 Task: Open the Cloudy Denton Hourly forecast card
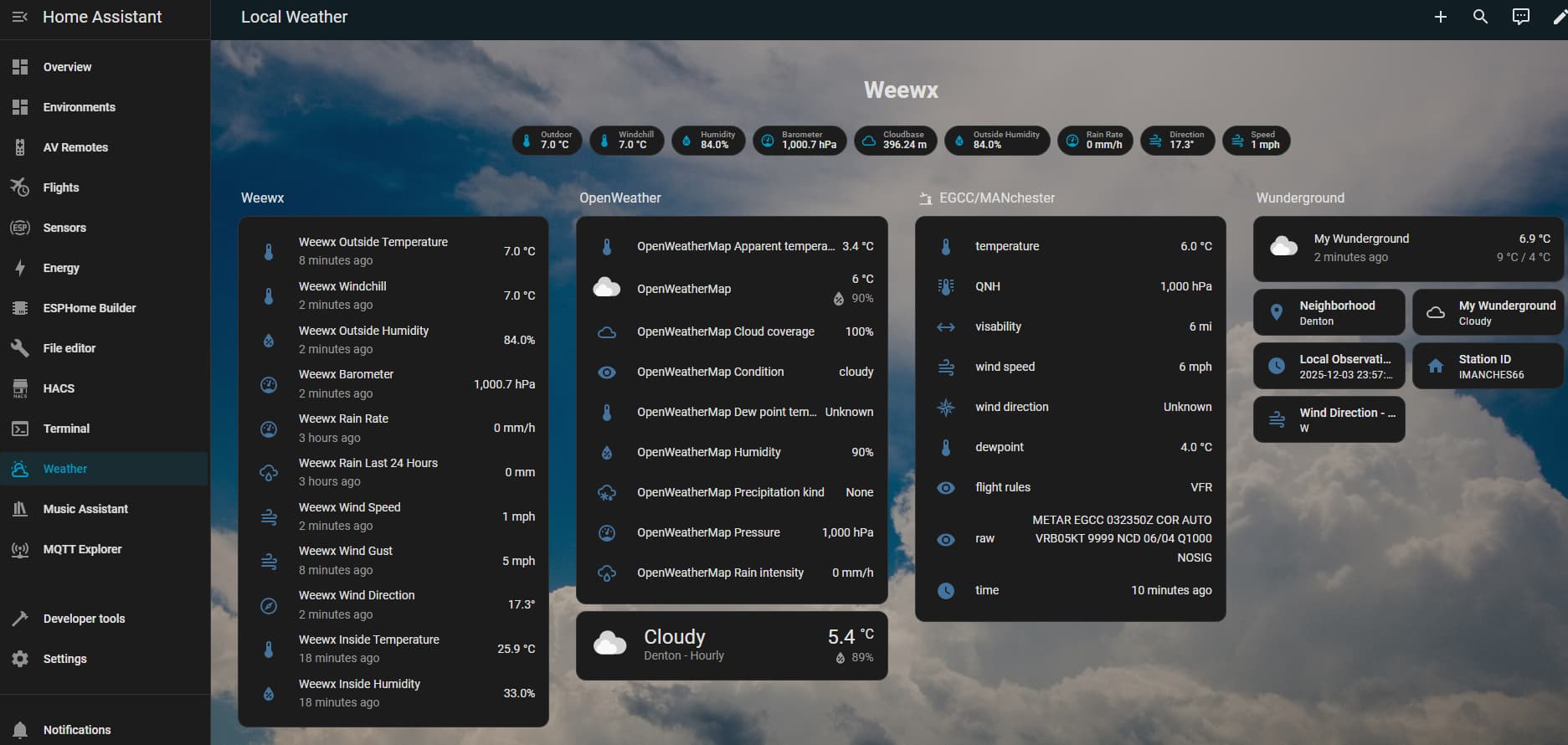pyautogui.click(x=731, y=645)
